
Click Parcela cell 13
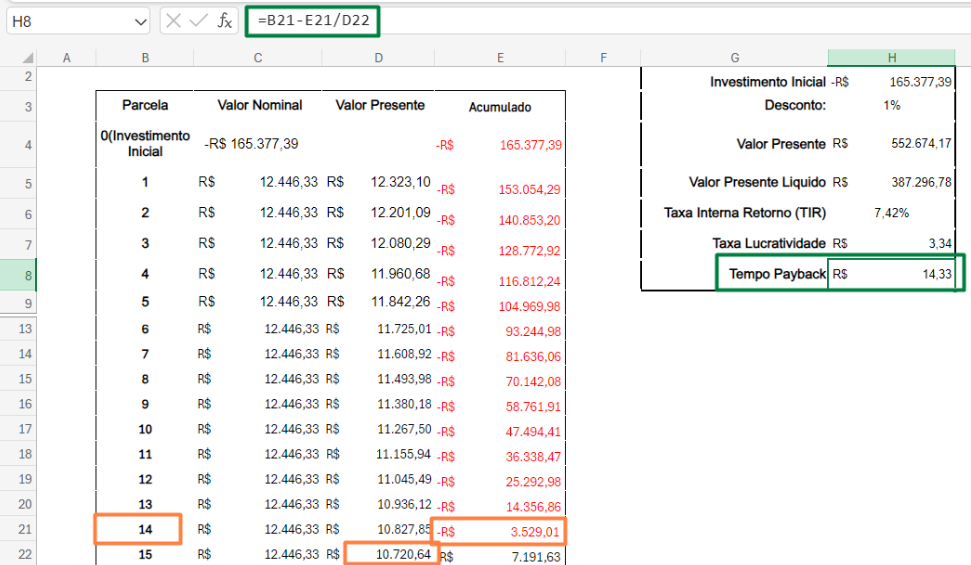click(x=145, y=504)
